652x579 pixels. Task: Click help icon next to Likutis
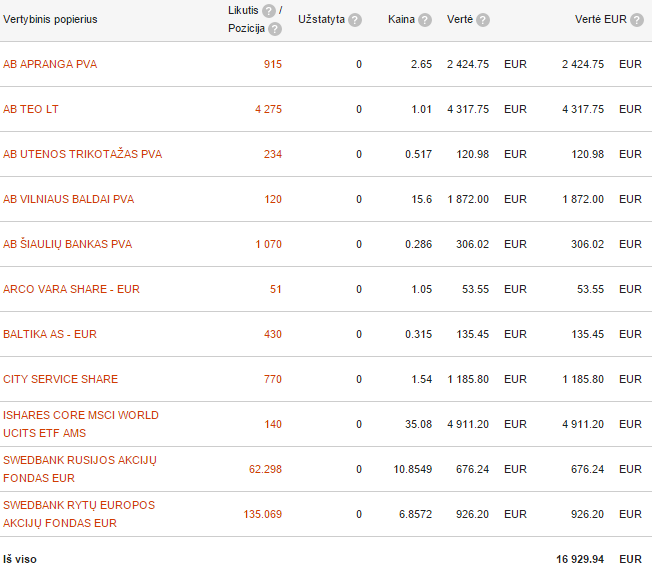point(269,11)
